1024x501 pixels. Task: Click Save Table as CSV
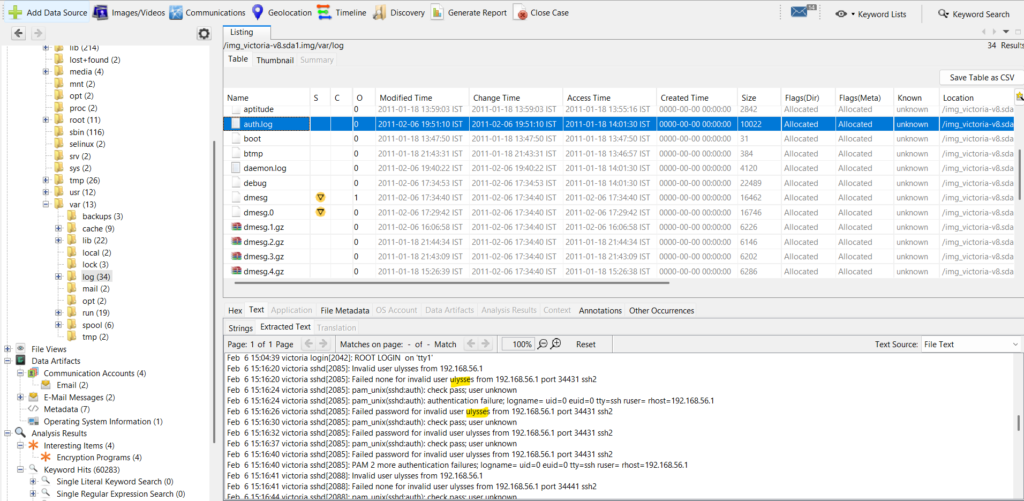(x=982, y=77)
